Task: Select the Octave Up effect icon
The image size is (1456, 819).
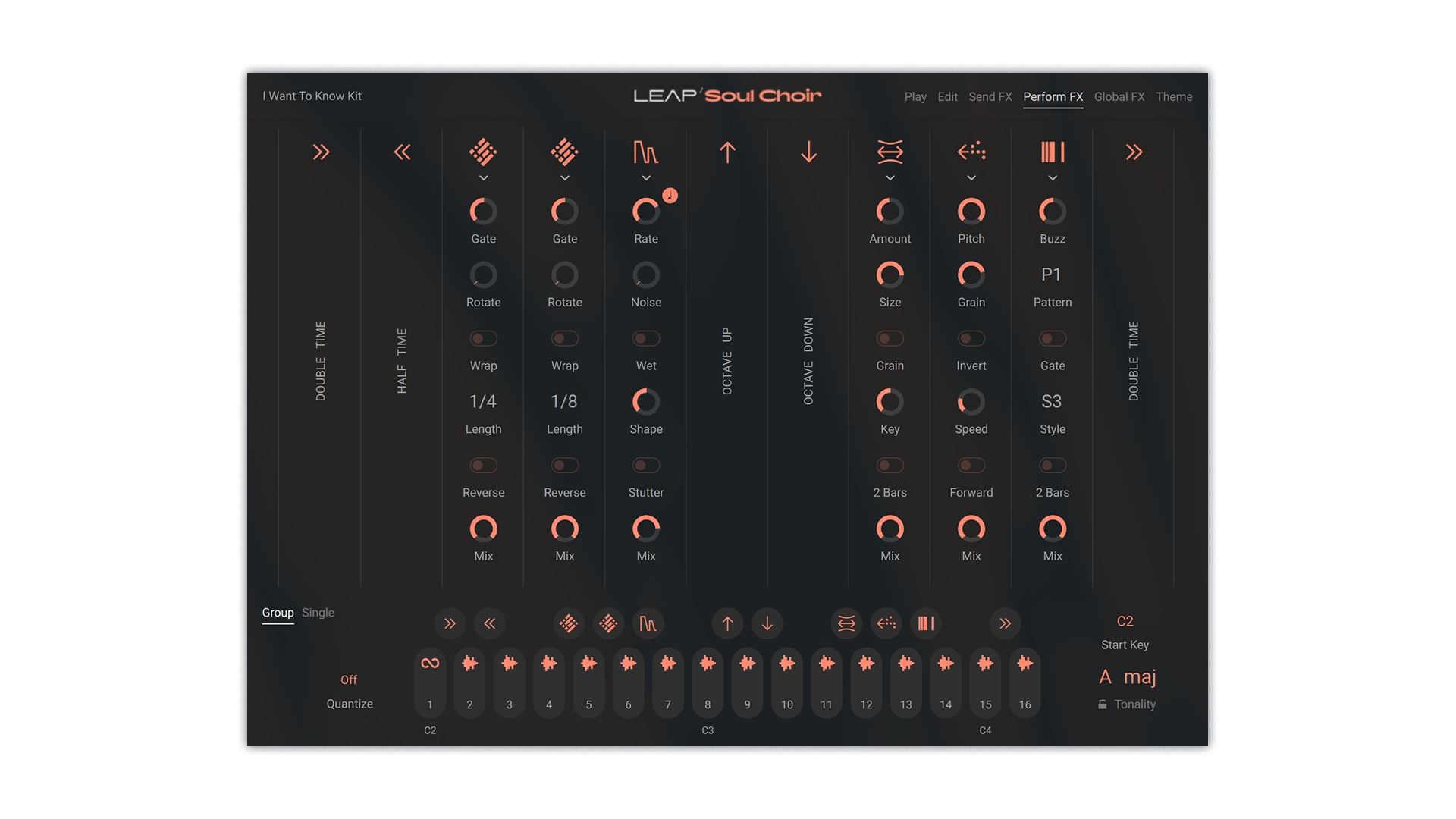Action: tap(727, 152)
